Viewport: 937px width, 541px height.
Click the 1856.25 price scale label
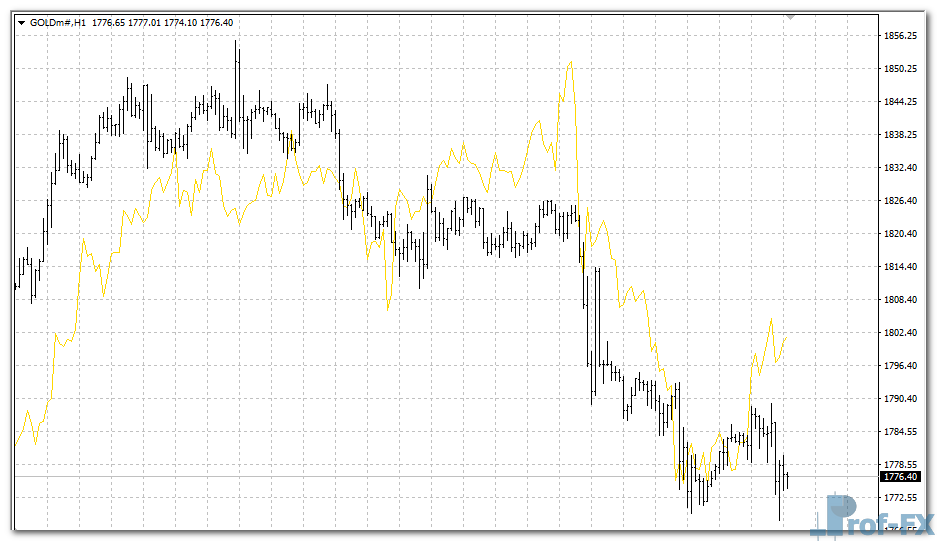click(x=901, y=36)
